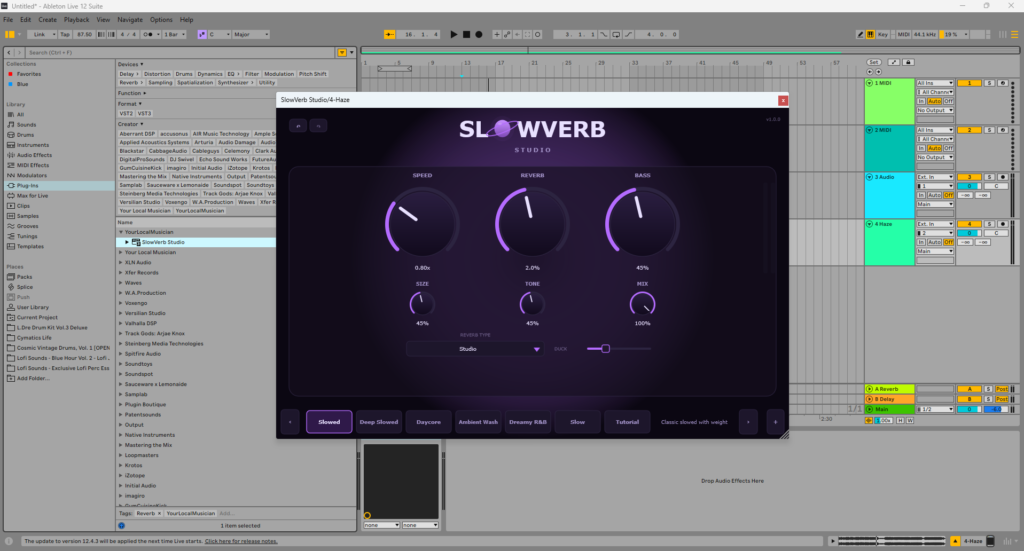Click the release notes link
Image resolution: width=1024 pixels, height=551 pixels.
pos(241,541)
